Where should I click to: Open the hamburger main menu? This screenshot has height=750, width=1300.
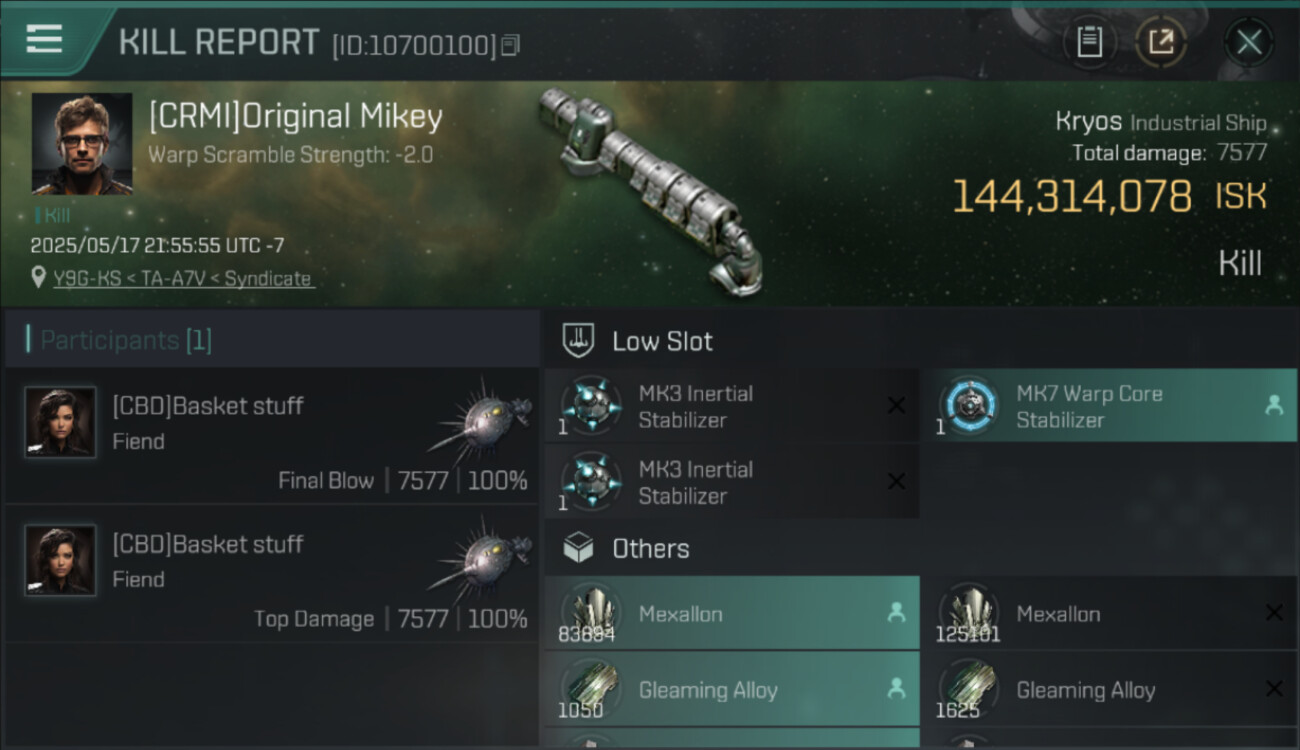(x=44, y=39)
